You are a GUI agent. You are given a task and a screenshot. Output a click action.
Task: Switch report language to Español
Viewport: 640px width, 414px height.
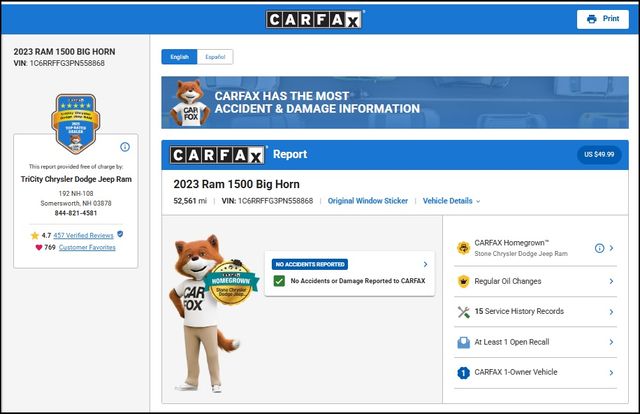(x=215, y=57)
